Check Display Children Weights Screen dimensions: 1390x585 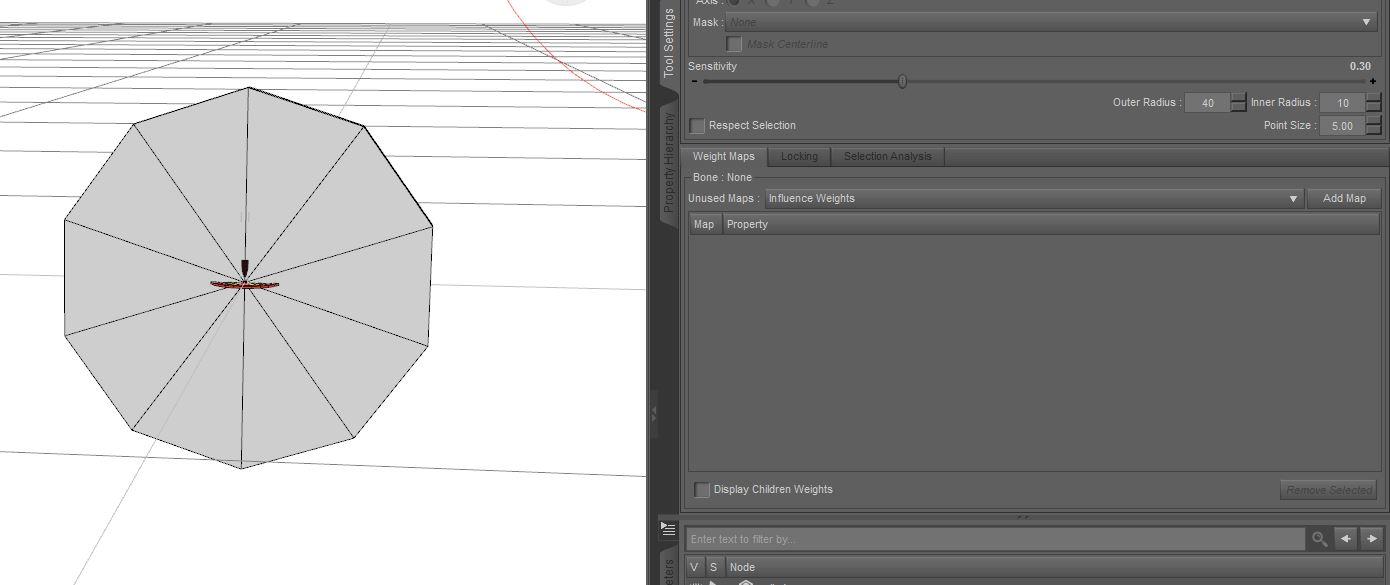pos(701,489)
